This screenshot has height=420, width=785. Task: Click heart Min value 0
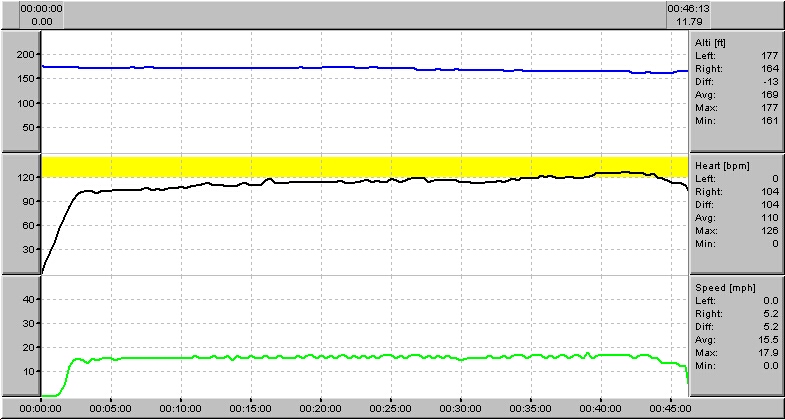(775, 244)
